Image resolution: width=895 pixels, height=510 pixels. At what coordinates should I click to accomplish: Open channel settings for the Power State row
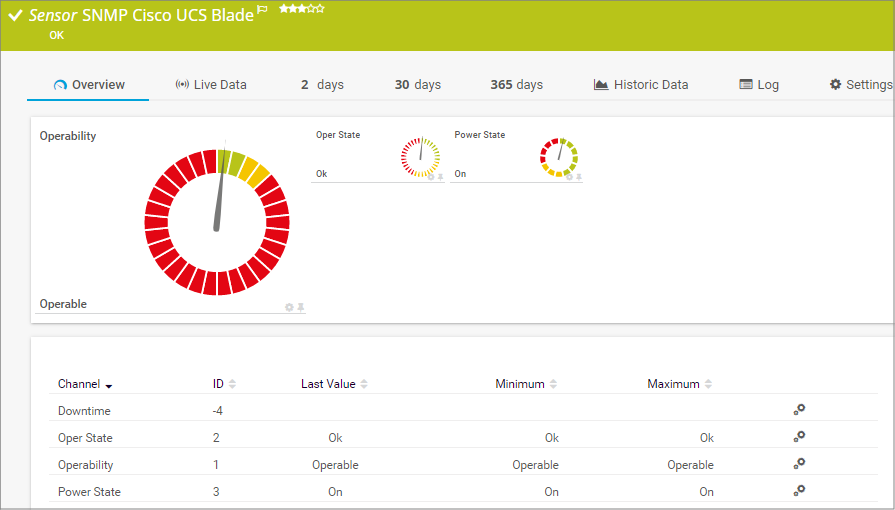799,490
